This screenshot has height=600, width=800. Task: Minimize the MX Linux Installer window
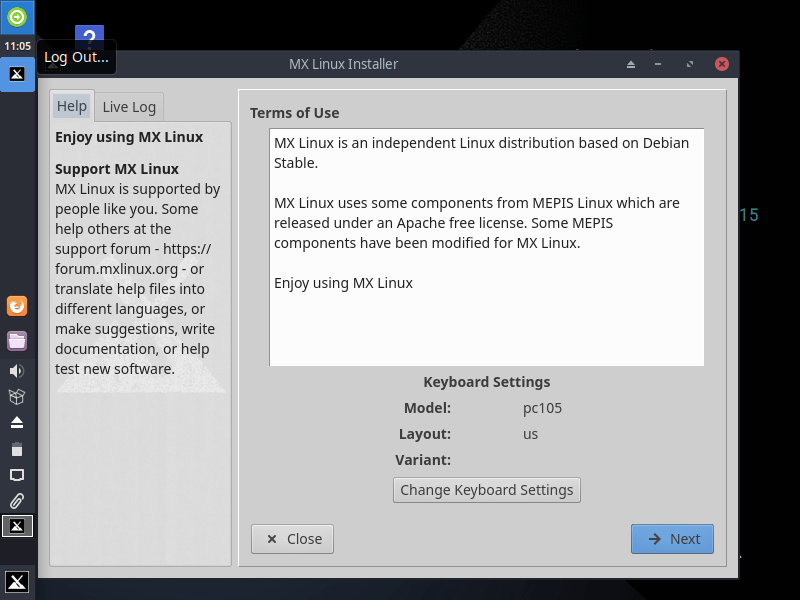tap(658, 64)
